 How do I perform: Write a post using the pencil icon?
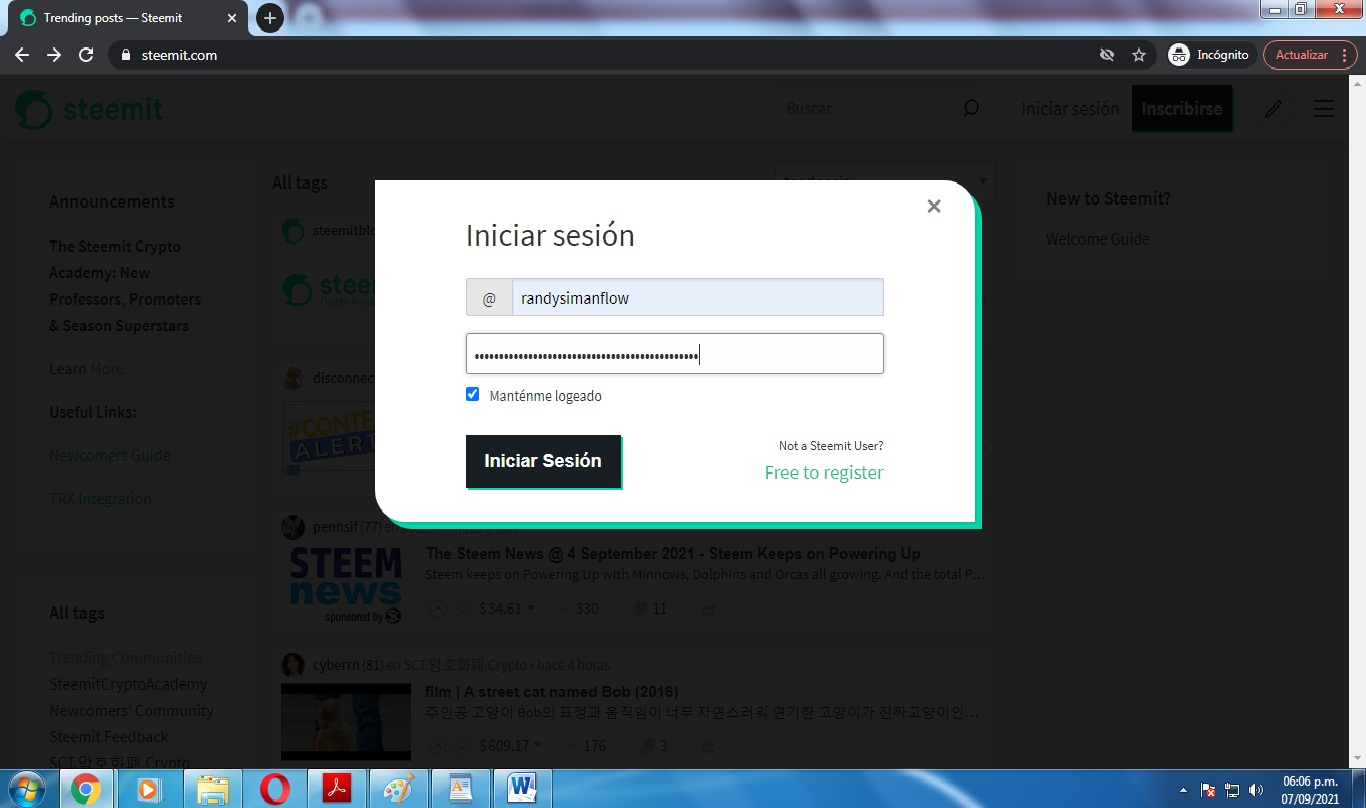[1273, 109]
